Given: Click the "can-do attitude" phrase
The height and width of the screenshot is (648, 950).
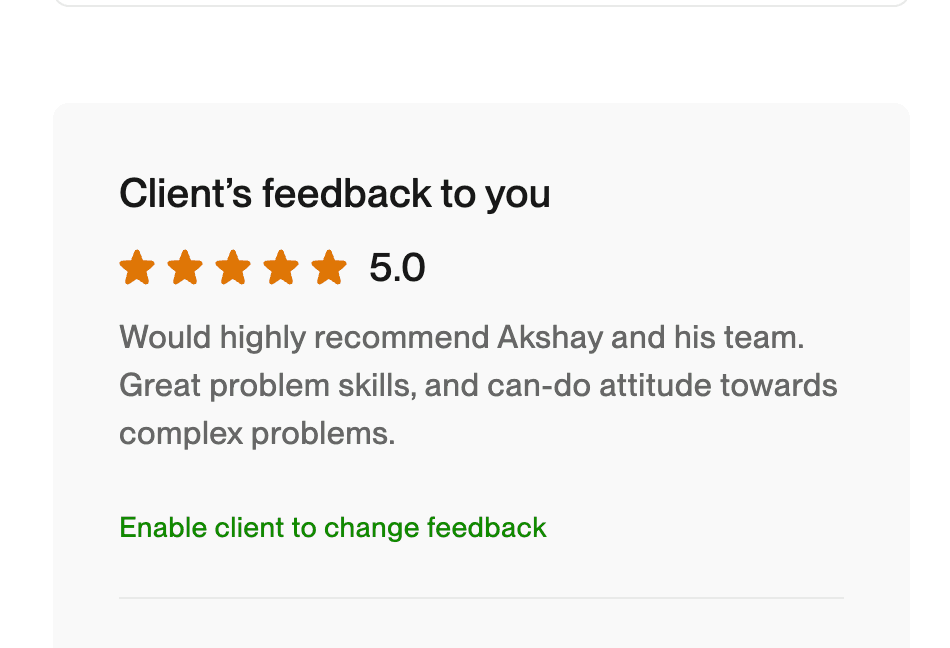Looking at the screenshot, I should pyautogui.click(x=605, y=385).
